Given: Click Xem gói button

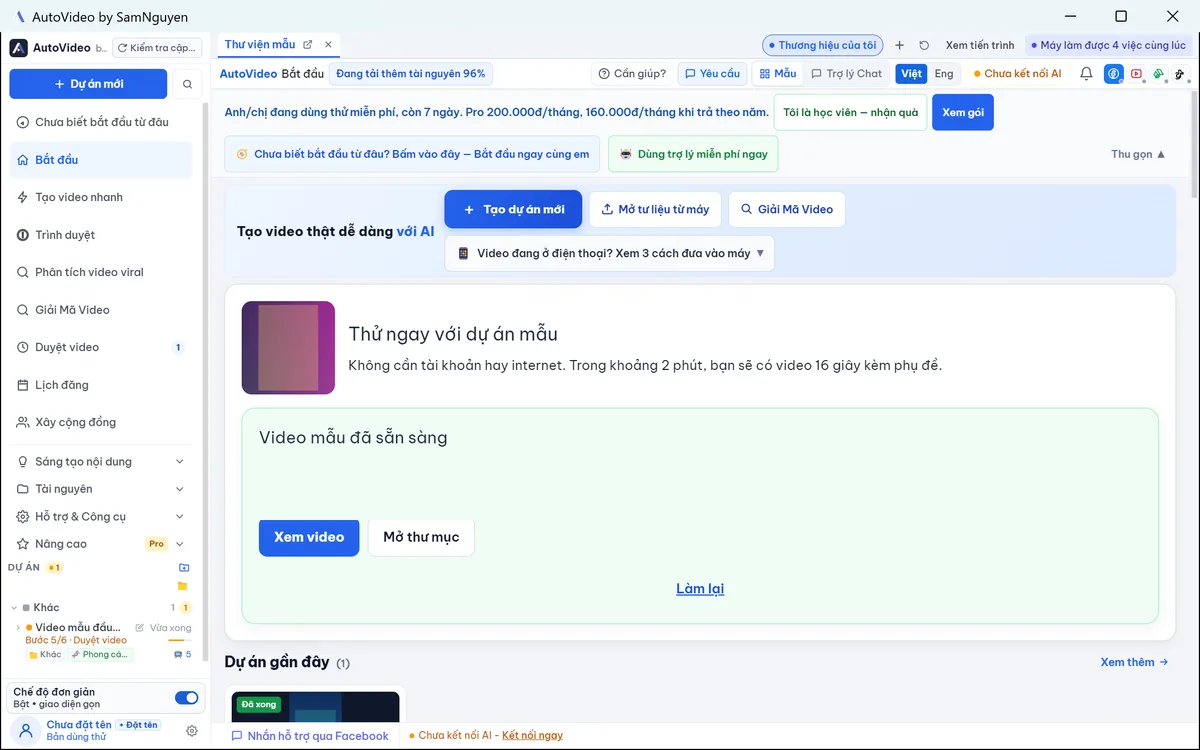Looking at the screenshot, I should 963,113.
